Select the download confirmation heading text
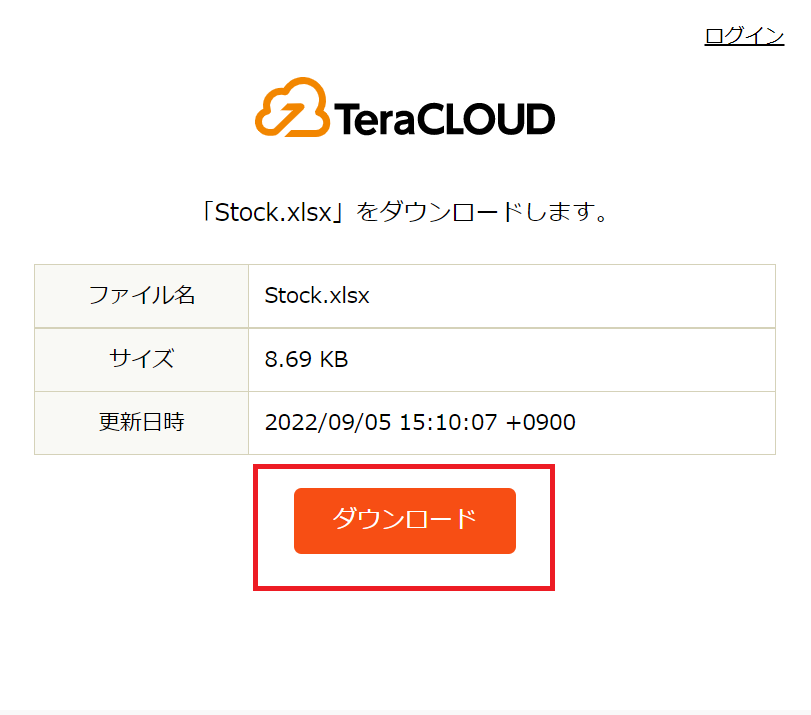This screenshot has width=811, height=715. (404, 211)
